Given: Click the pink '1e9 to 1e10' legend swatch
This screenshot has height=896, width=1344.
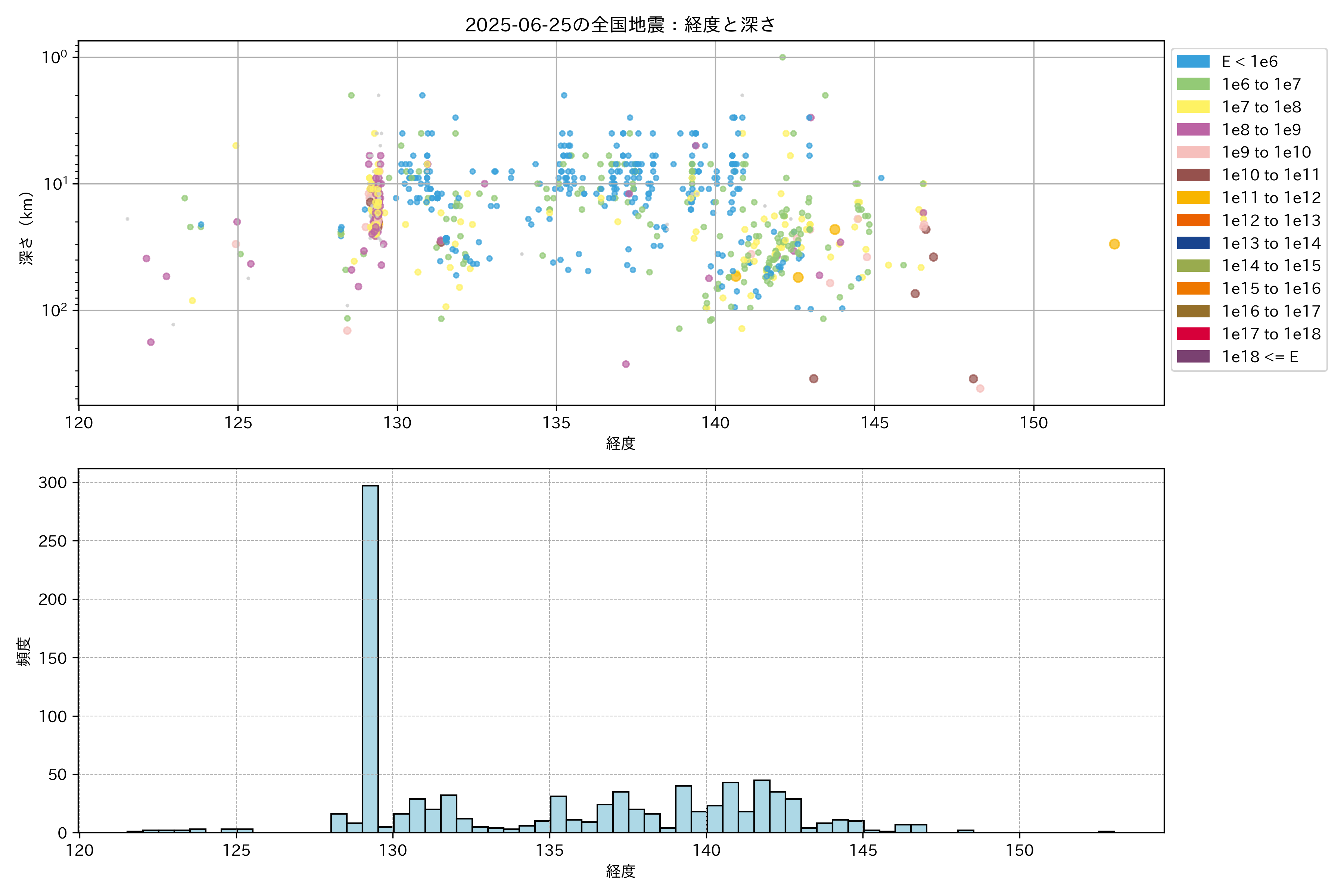Looking at the screenshot, I should click(1193, 152).
